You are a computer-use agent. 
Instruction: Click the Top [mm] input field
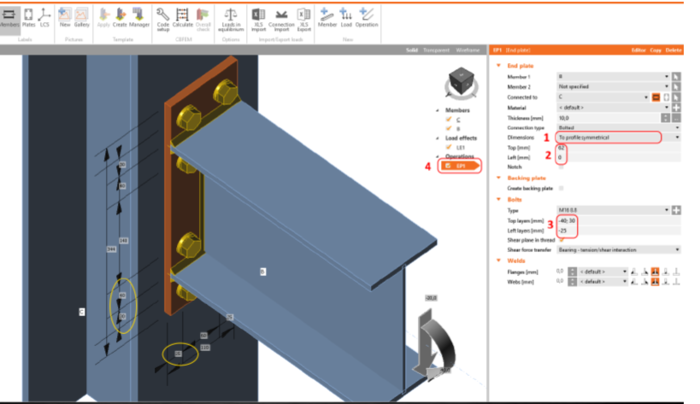point(618,147)
